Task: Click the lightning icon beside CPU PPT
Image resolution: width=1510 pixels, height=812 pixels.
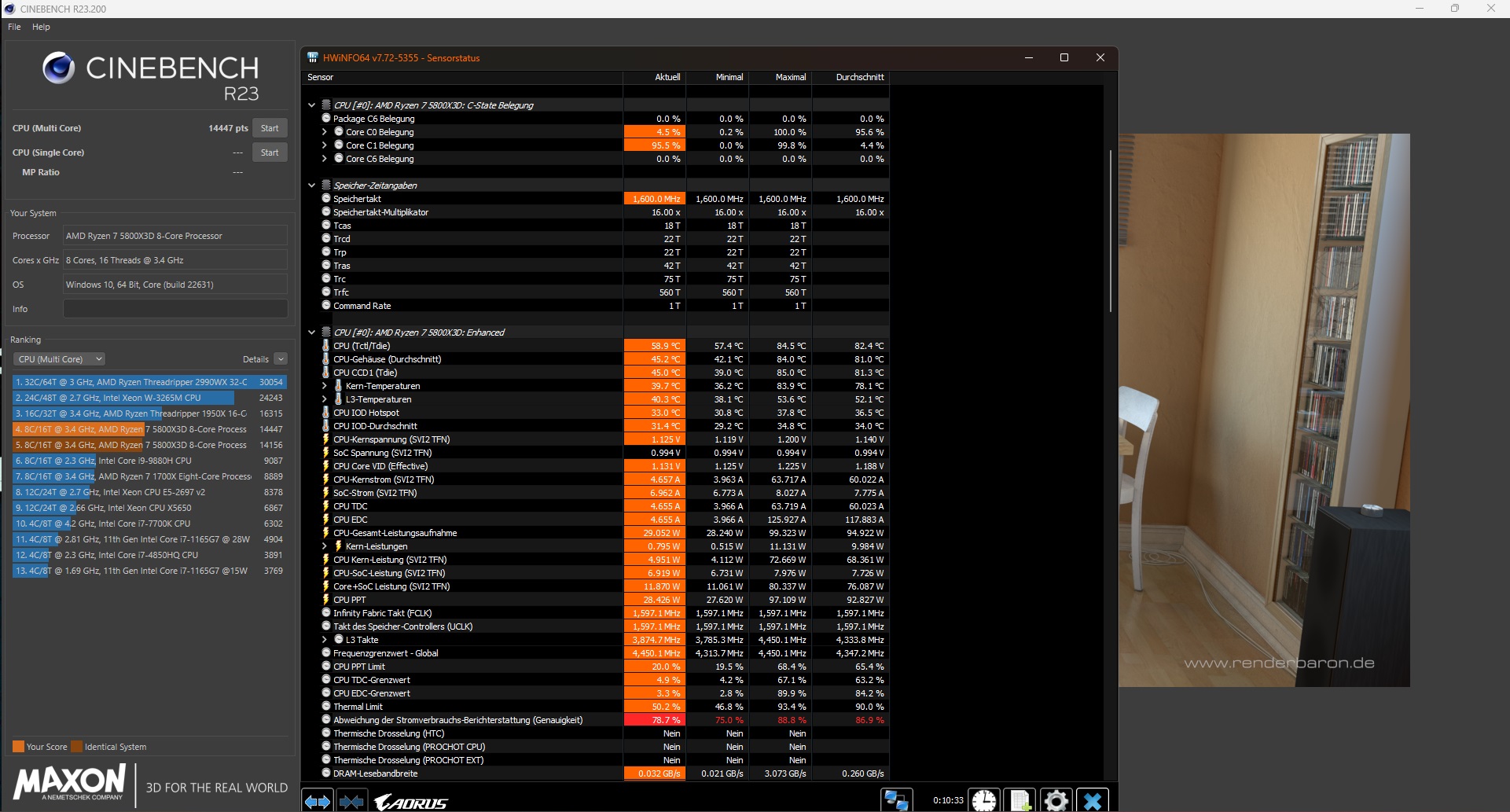Action: (325, 600)
